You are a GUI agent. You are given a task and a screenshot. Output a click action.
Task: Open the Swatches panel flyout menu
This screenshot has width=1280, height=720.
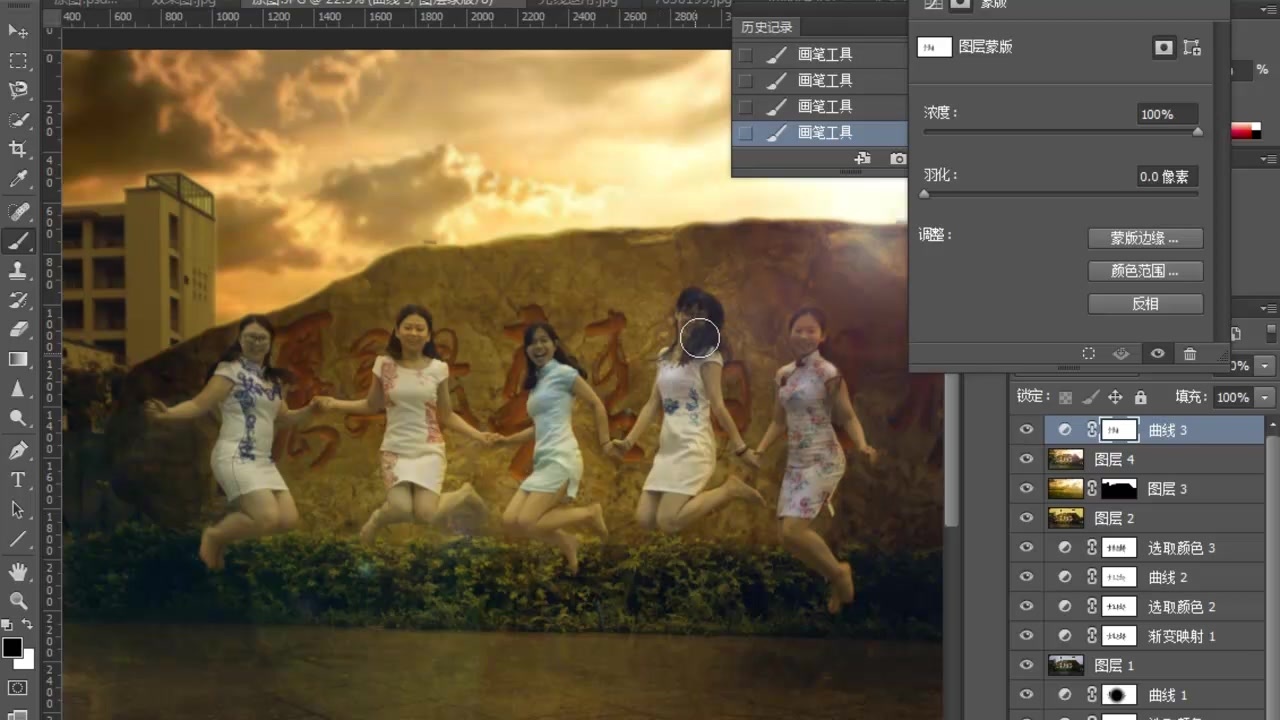(1269, 159)
